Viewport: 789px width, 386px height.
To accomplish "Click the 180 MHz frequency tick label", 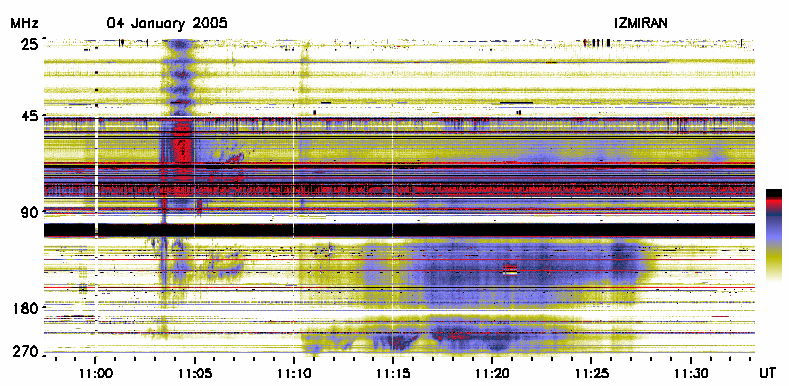I will pos(26,307).
